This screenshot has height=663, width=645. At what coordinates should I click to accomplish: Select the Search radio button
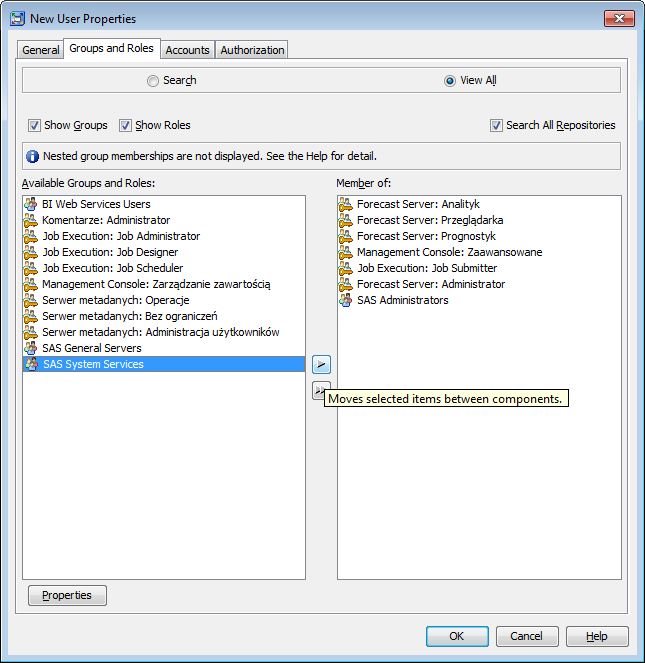click(153, 81)
